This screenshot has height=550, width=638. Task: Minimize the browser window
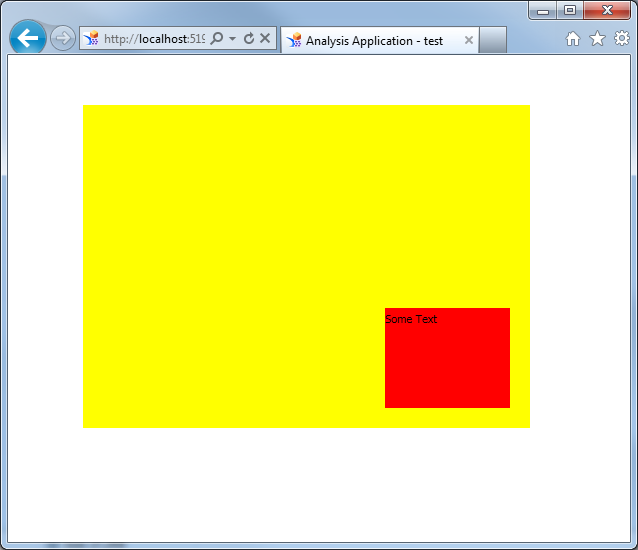tap(543, 11)
